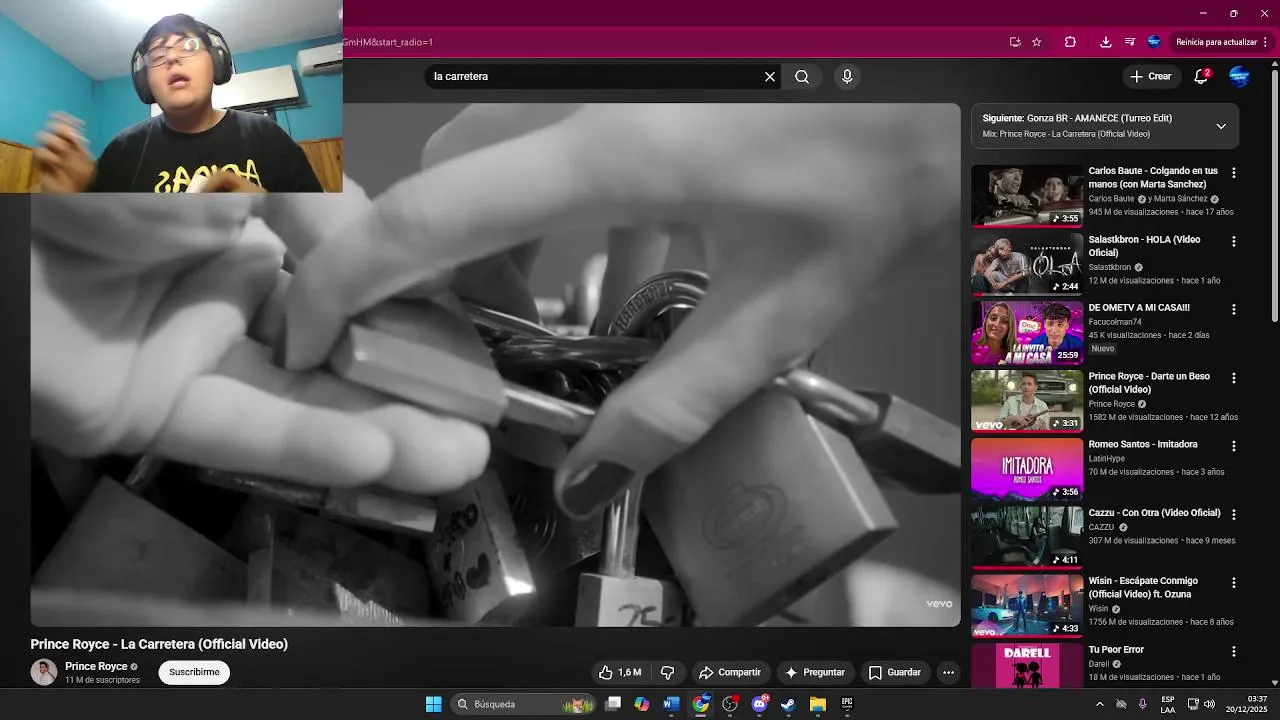1280x720 pixels.
Task: Start voice search with the microphone icon
Action: click(847, 76)
